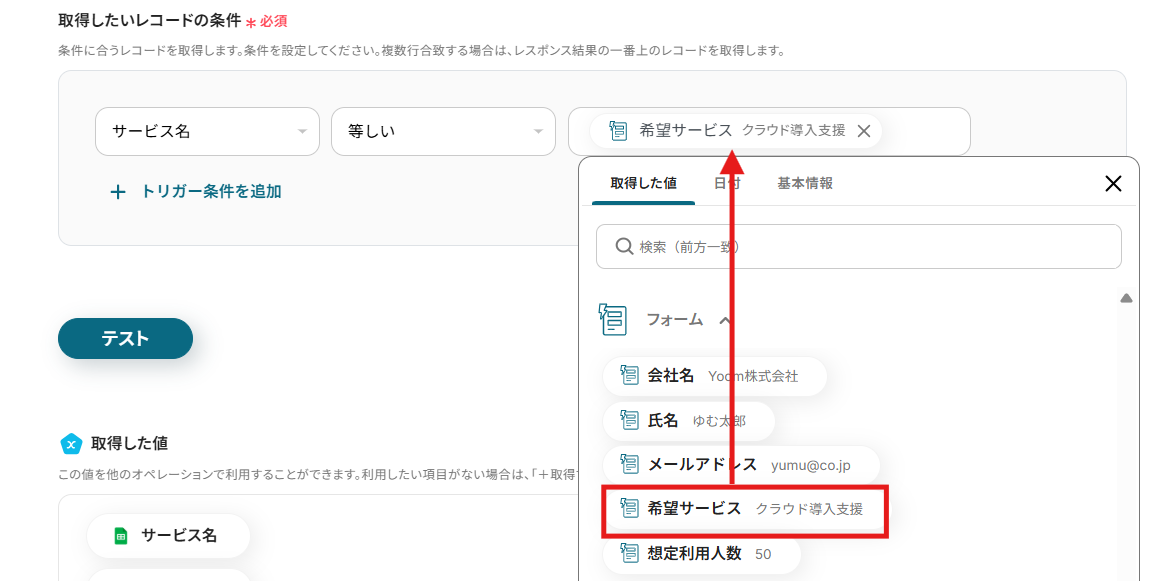Image resolution: width=1170 pixels, height=581 pixels.
Task: Close the value picker popup
Action: click(x=1113, y=183)
